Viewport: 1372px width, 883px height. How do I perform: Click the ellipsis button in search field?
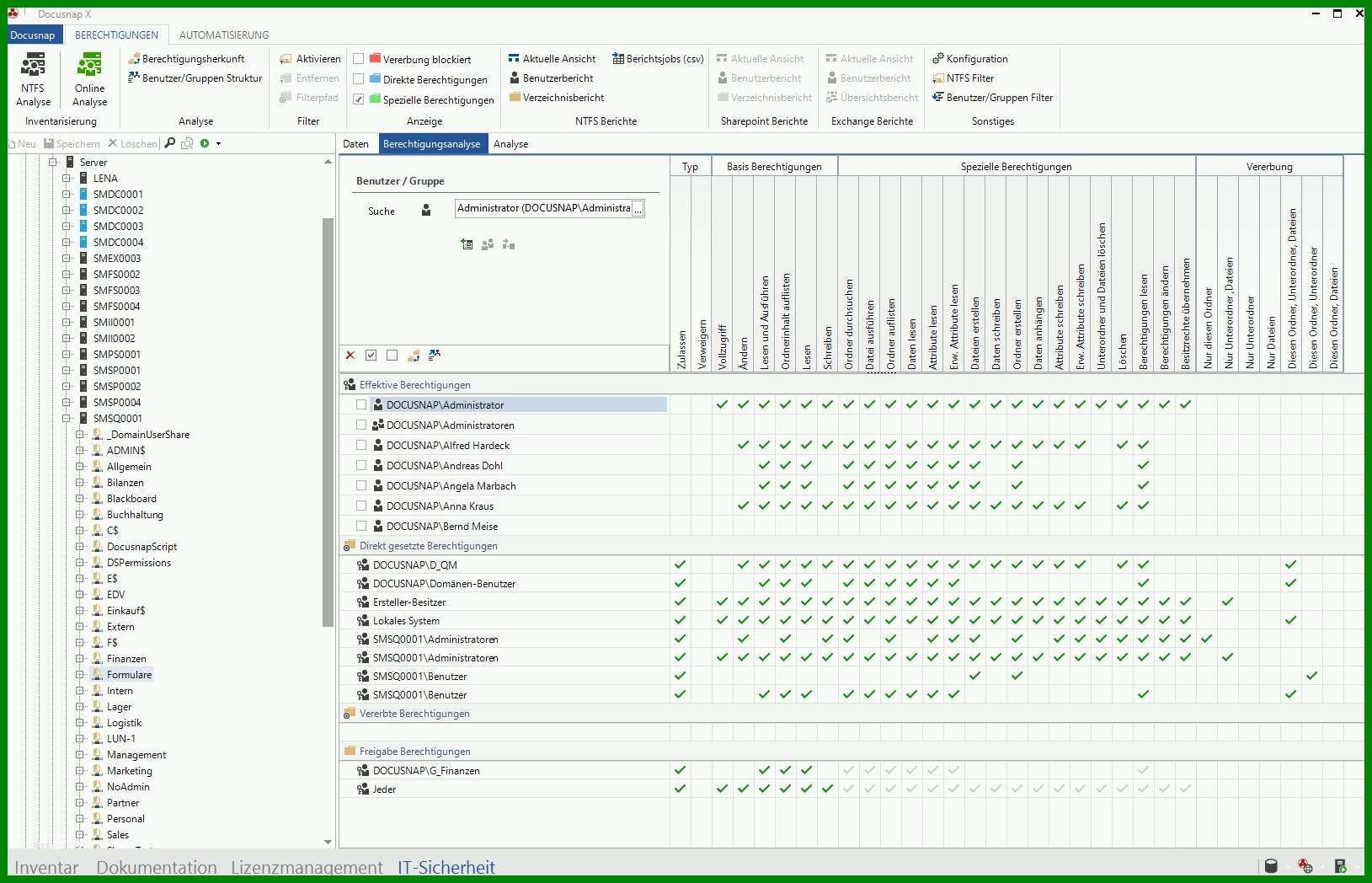[638, 209]
